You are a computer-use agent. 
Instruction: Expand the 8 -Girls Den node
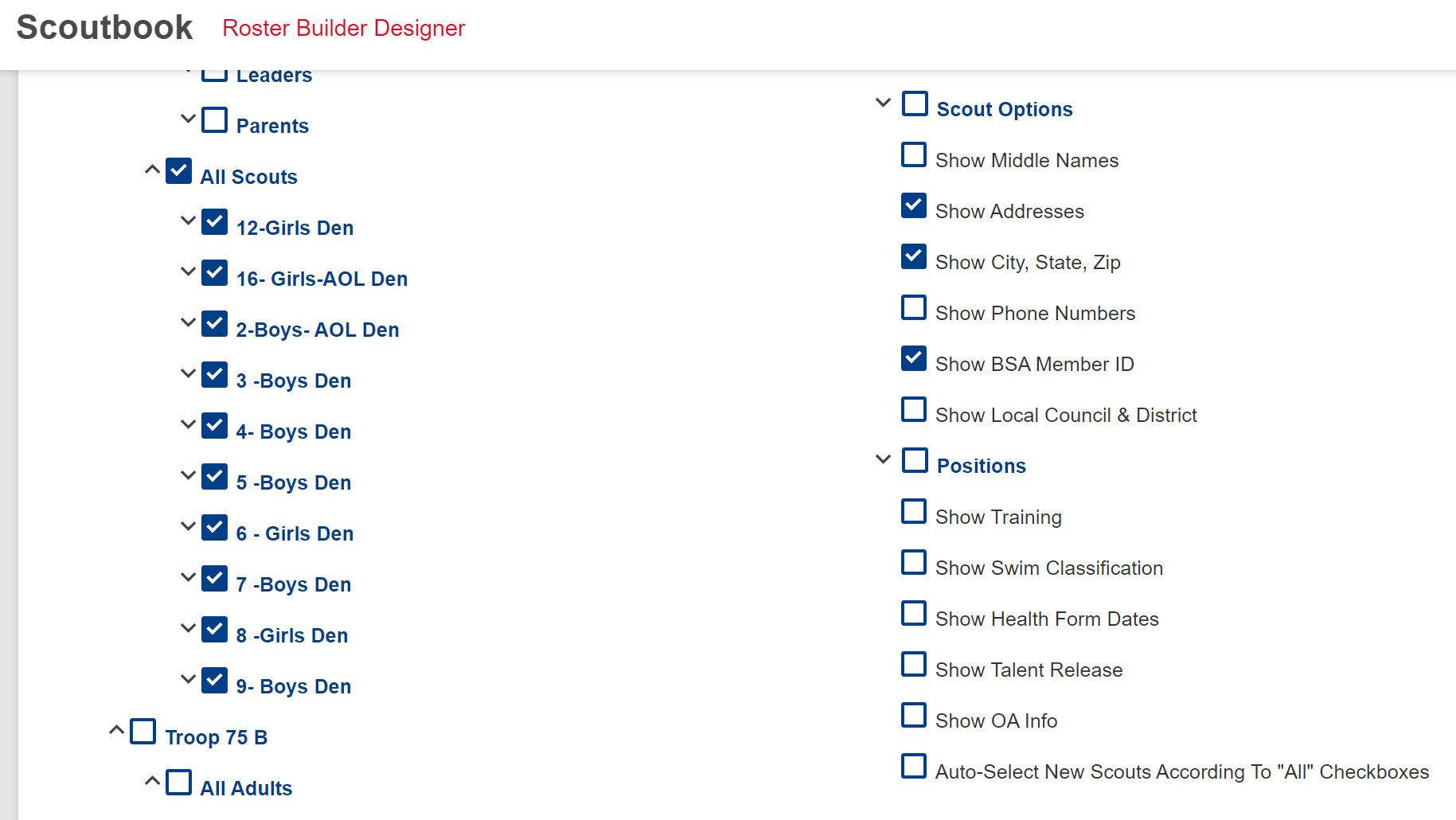(x=188, y=629)
